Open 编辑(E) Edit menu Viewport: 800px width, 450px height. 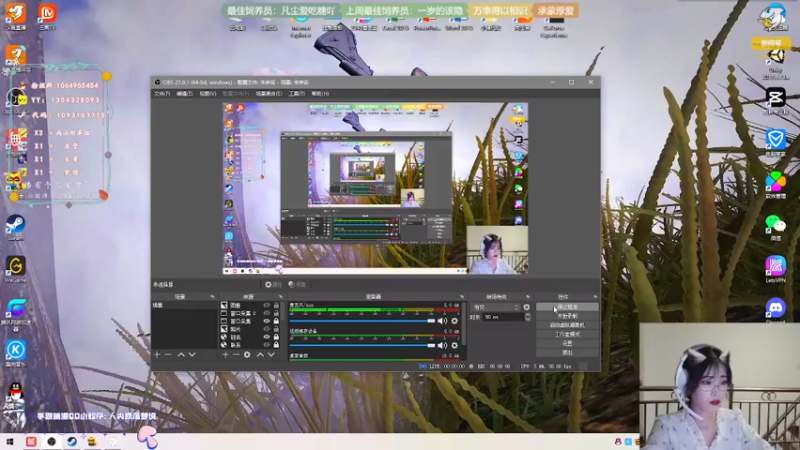(185, 94)
